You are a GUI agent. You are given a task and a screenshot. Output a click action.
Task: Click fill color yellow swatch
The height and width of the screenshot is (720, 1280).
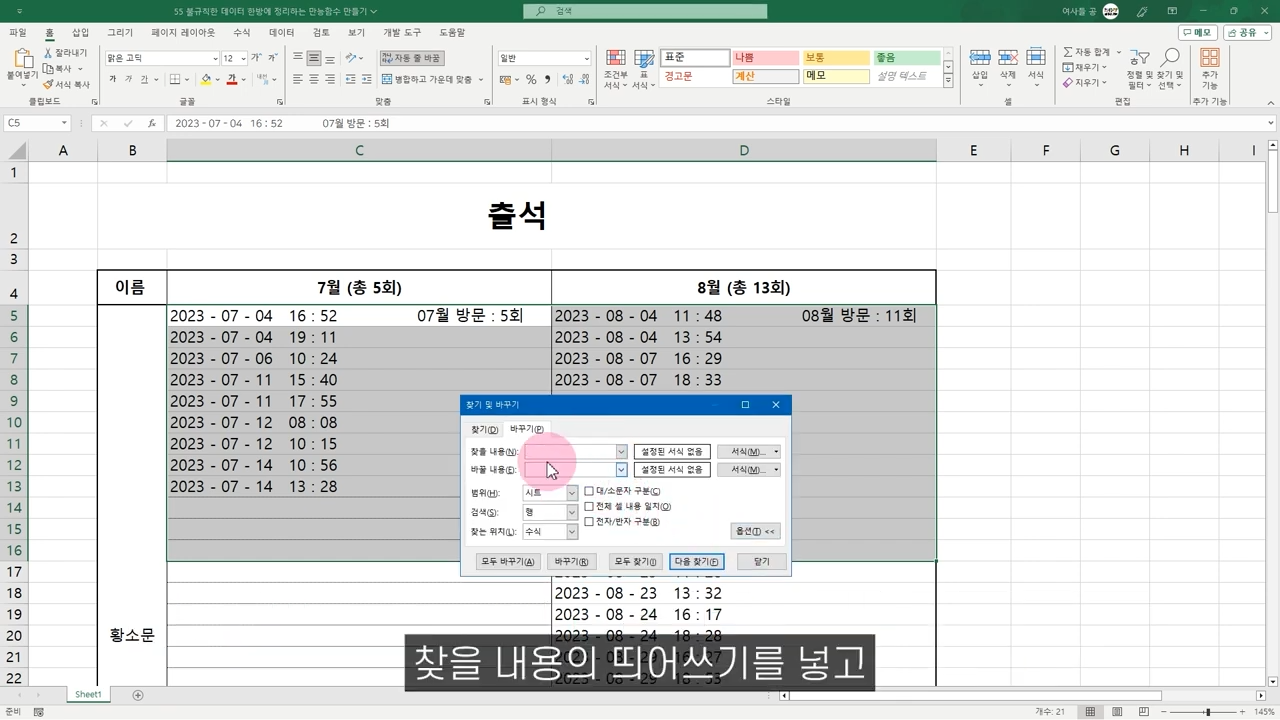(205, 80)
